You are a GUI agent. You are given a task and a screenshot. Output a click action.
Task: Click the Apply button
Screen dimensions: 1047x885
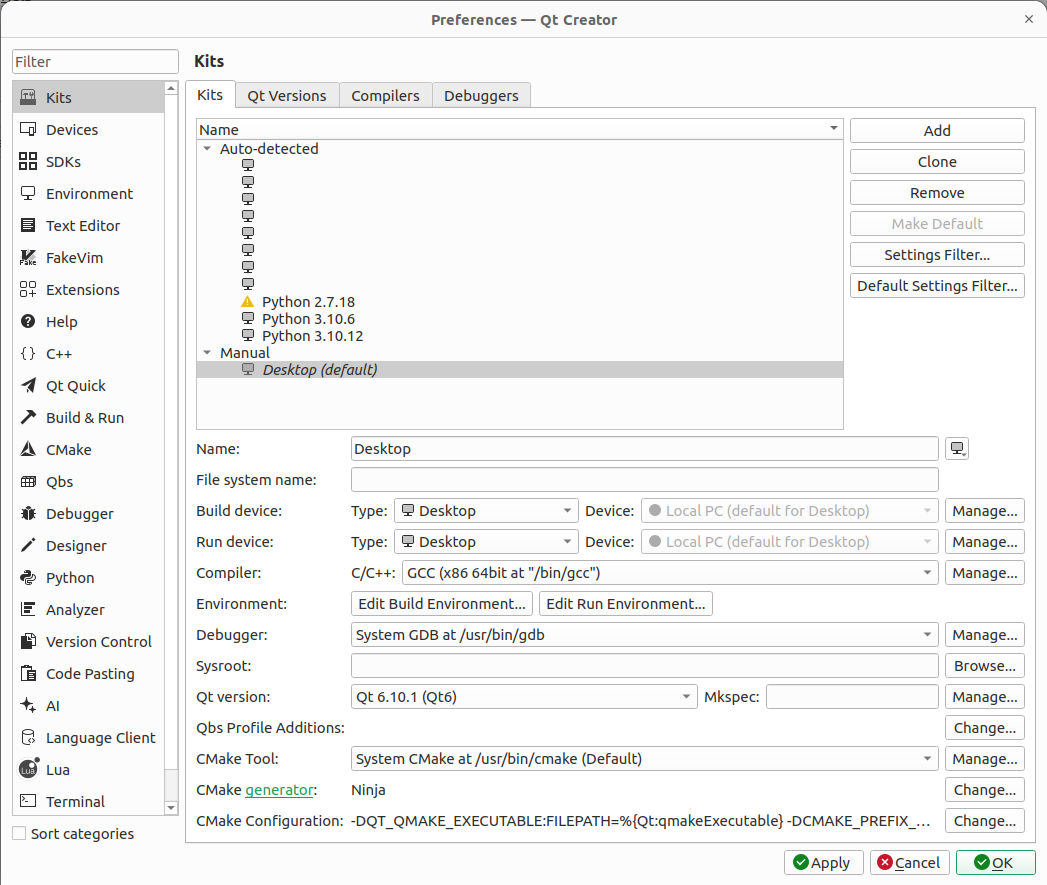823,863
